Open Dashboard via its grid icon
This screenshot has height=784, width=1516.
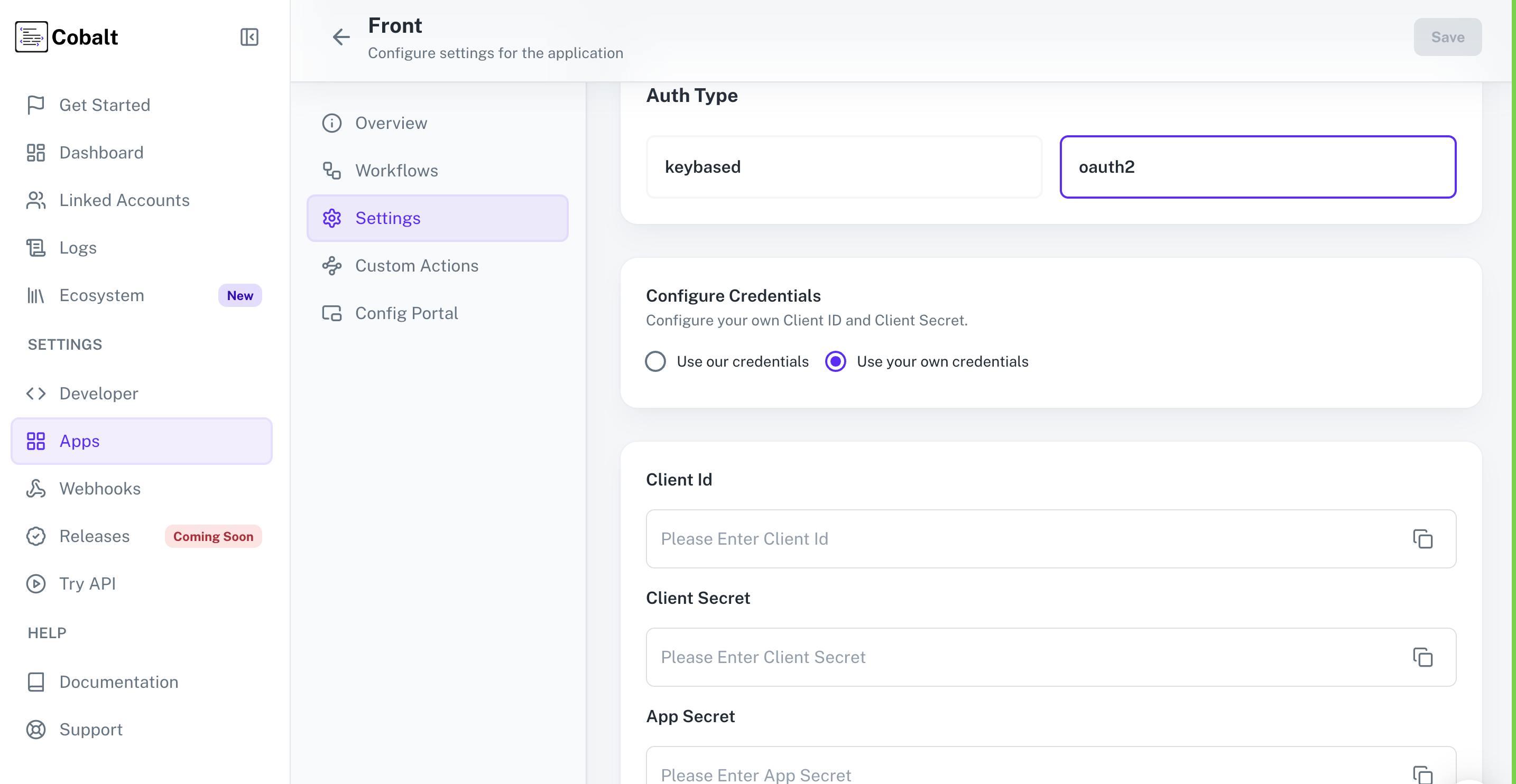[36, 152]
